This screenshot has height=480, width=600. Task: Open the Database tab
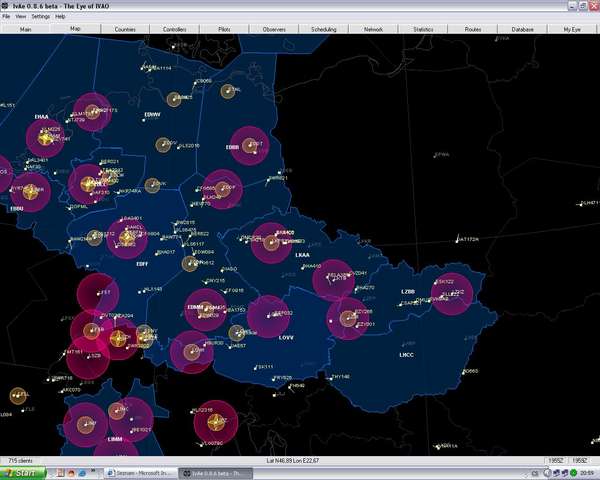tap(523, 29)
